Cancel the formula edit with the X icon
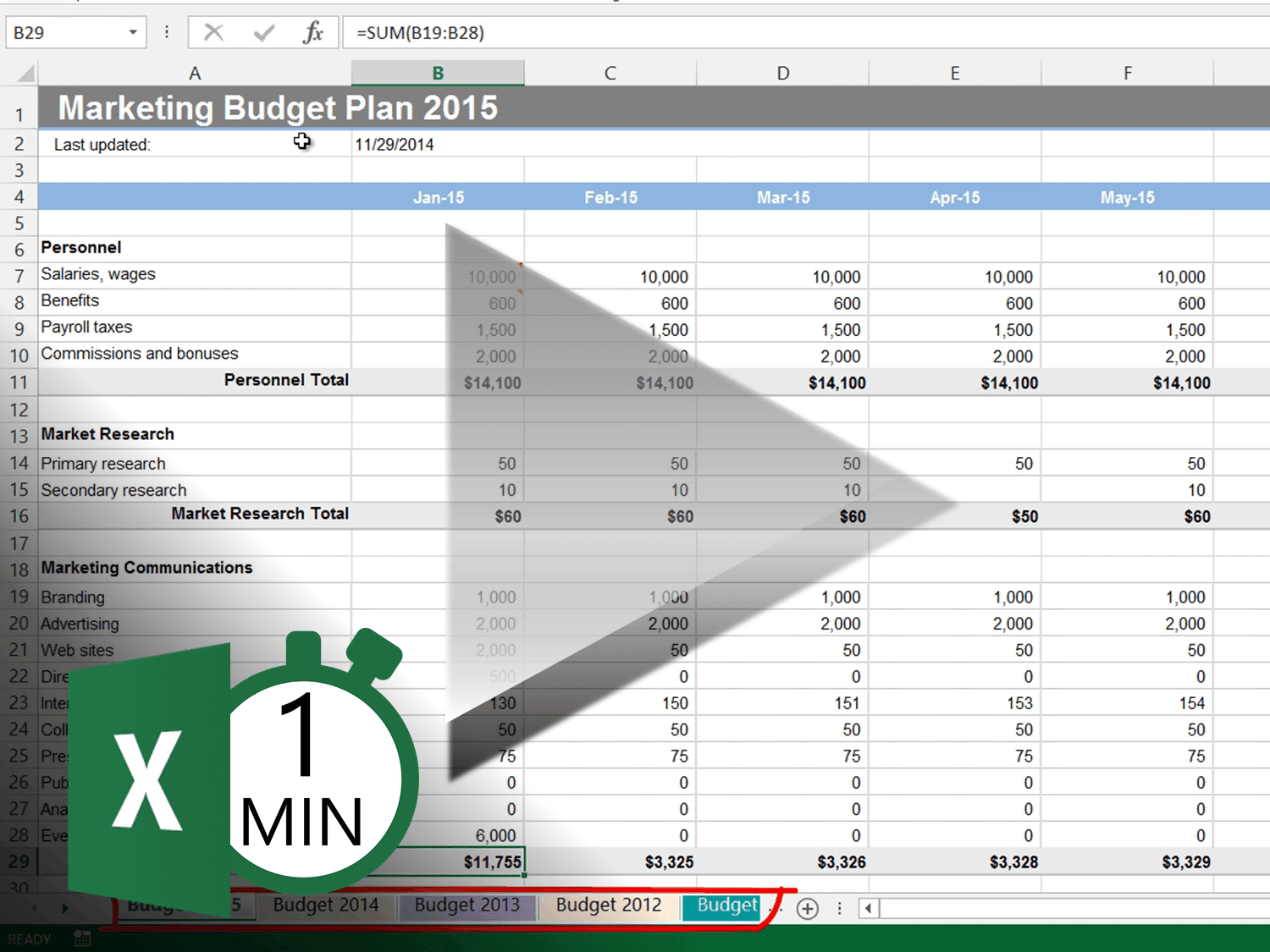Image resolution: width=1270 pixels, height=952 pixels. tap(213, 33)
